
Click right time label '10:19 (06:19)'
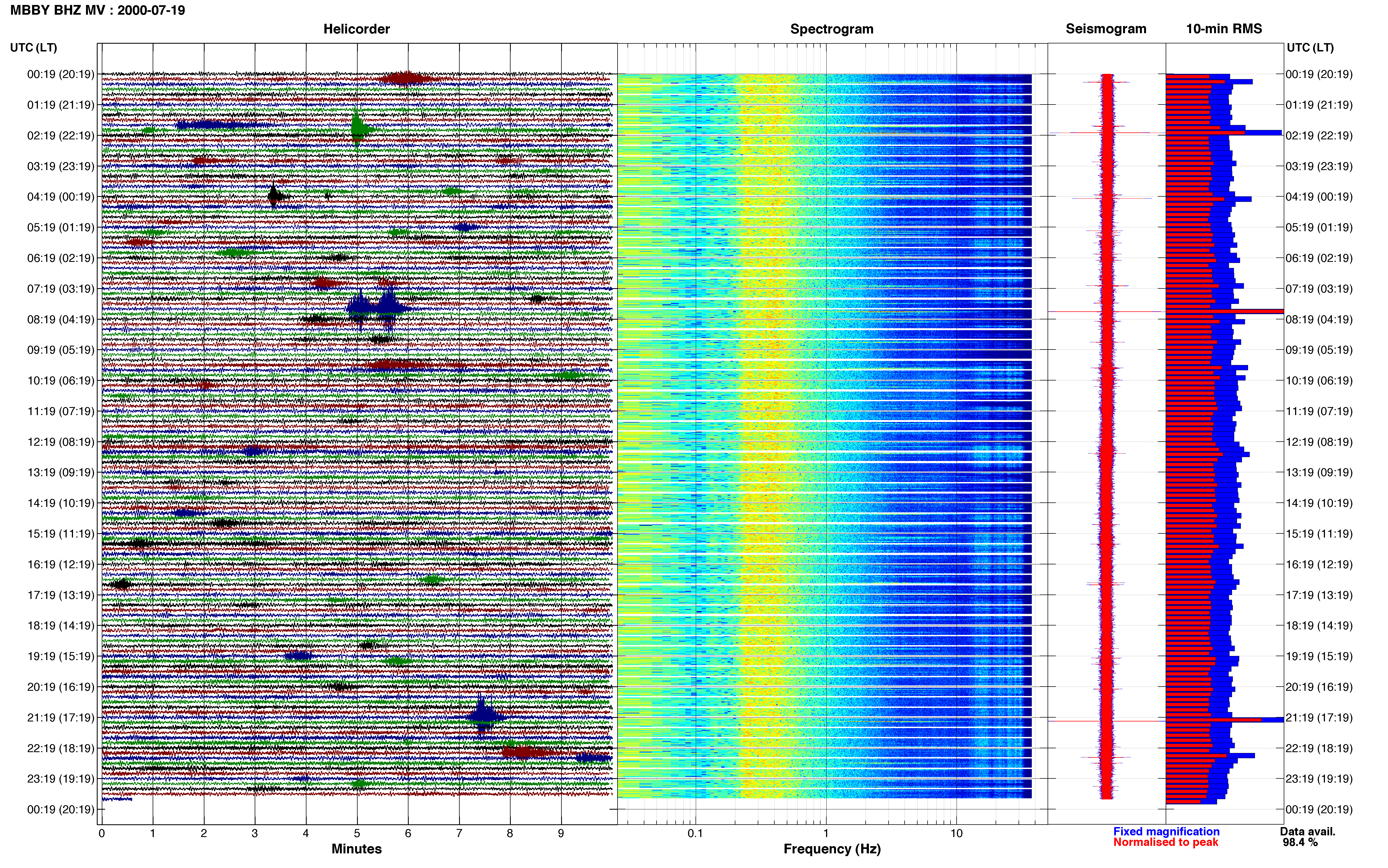pos(1319,380)
